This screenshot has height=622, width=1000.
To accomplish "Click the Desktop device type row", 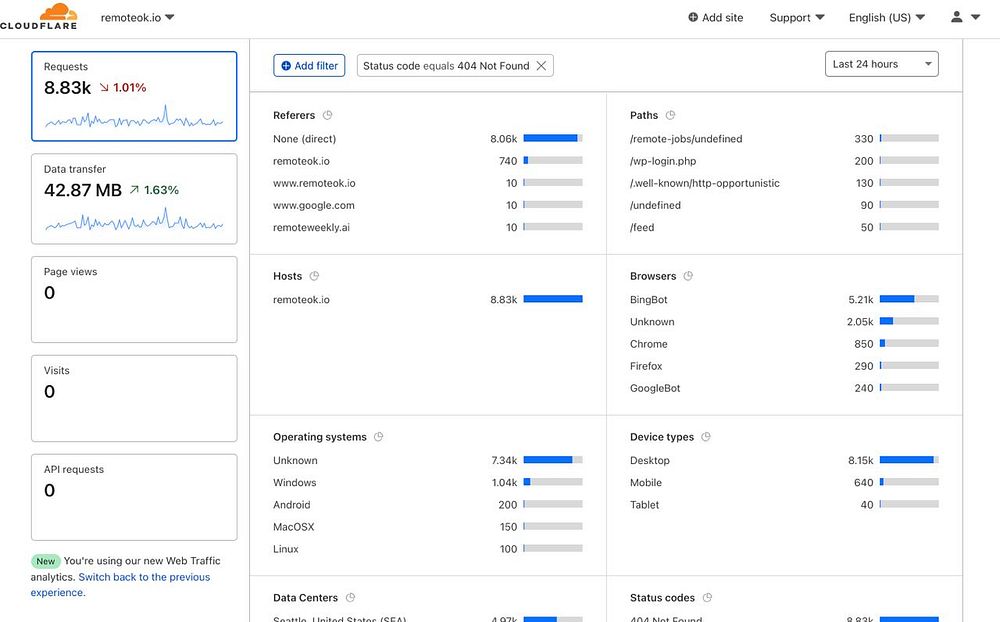I will 784,460.
